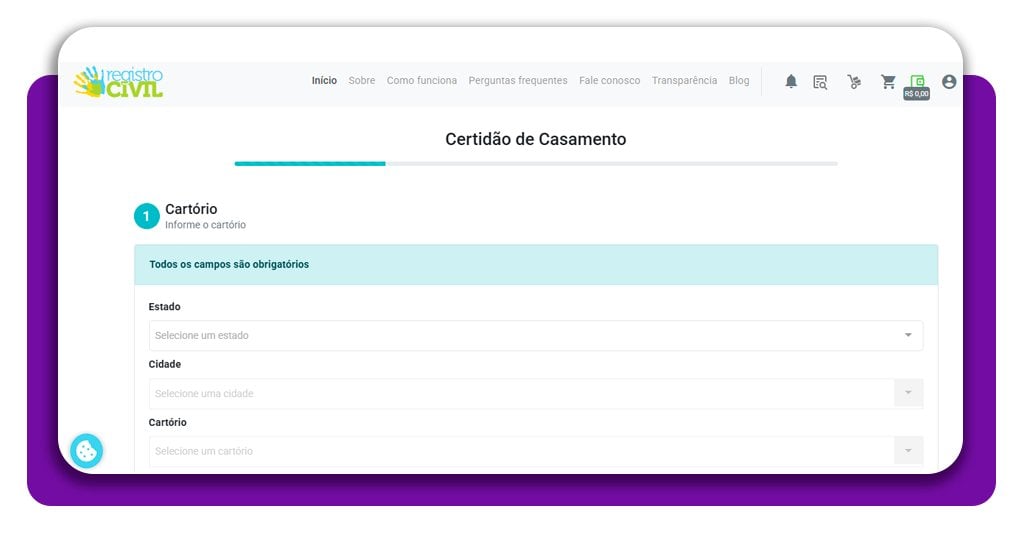Click the form progress bar
The height and width of the screenshot is (536, 1024).
(536, 163)
